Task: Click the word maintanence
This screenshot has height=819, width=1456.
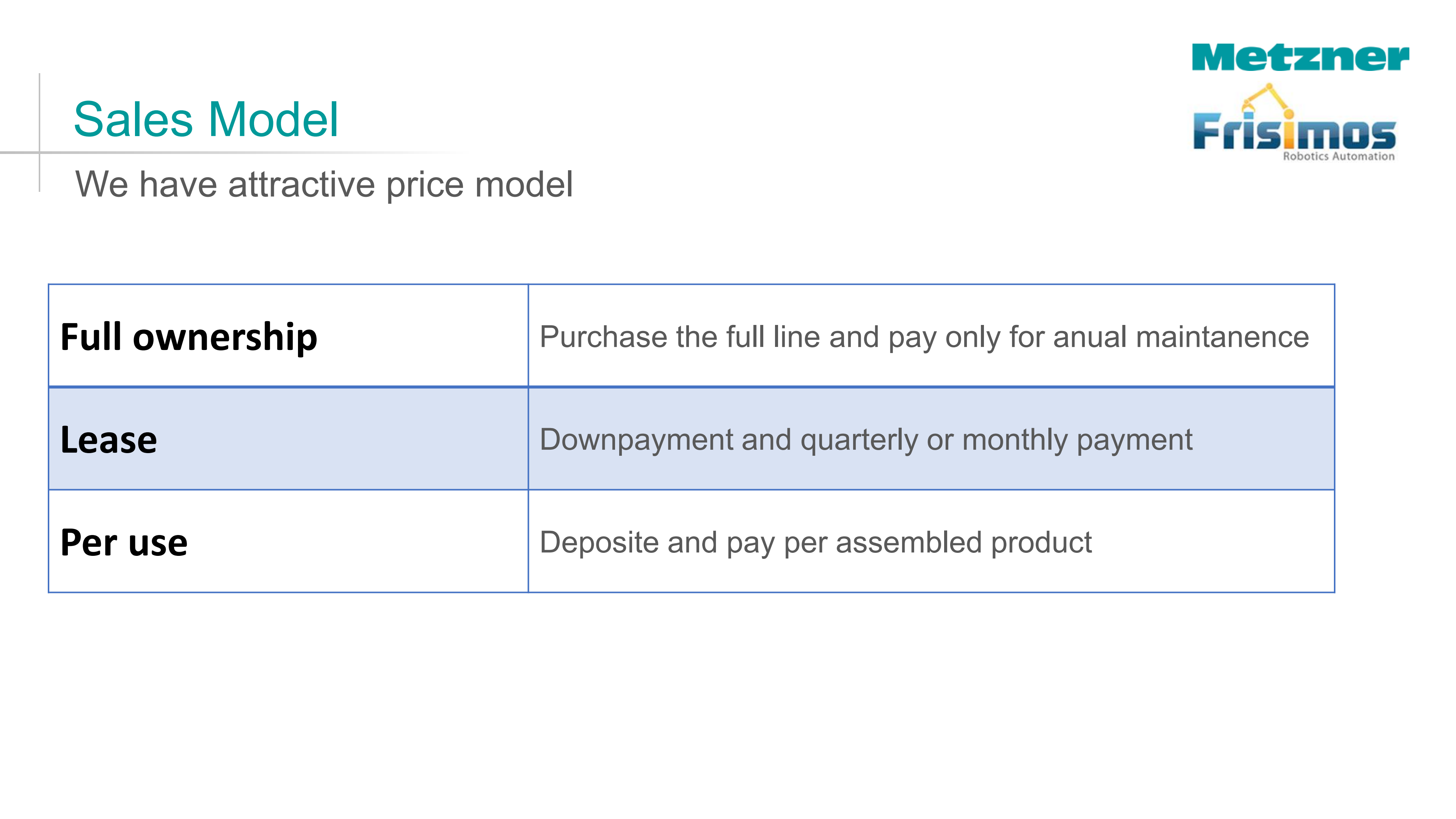Action: [1222, 337]
